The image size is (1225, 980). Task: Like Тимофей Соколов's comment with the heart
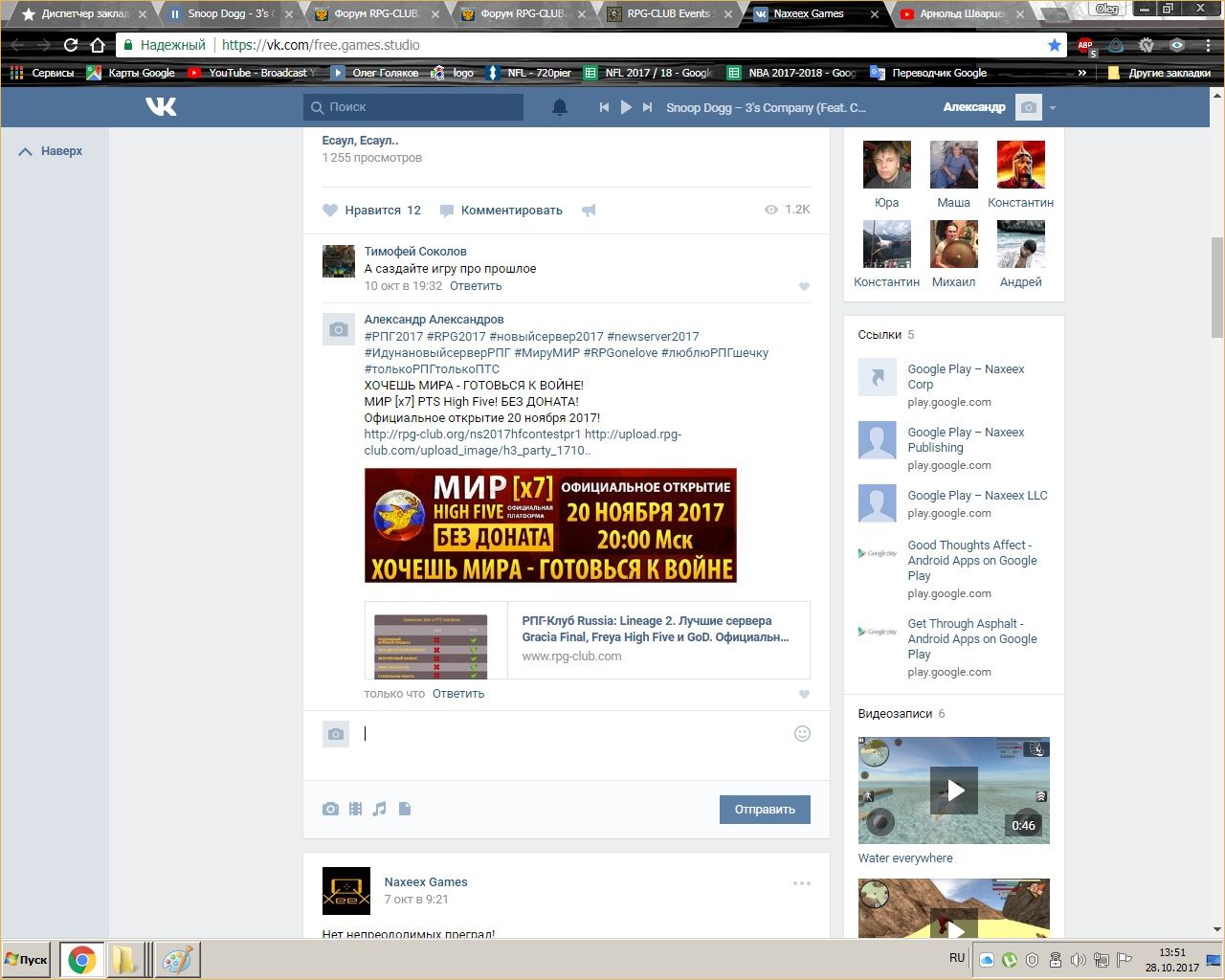pyautogui.click(x=804, y=286)
